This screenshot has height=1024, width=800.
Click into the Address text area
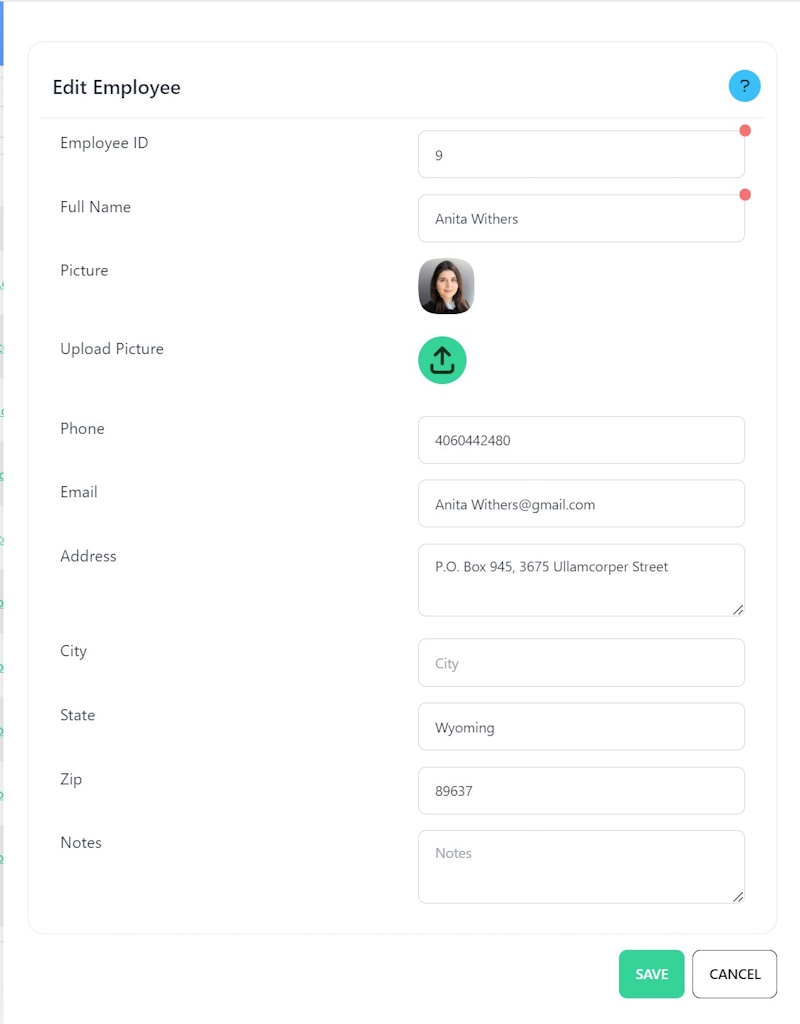coord(581,580)
